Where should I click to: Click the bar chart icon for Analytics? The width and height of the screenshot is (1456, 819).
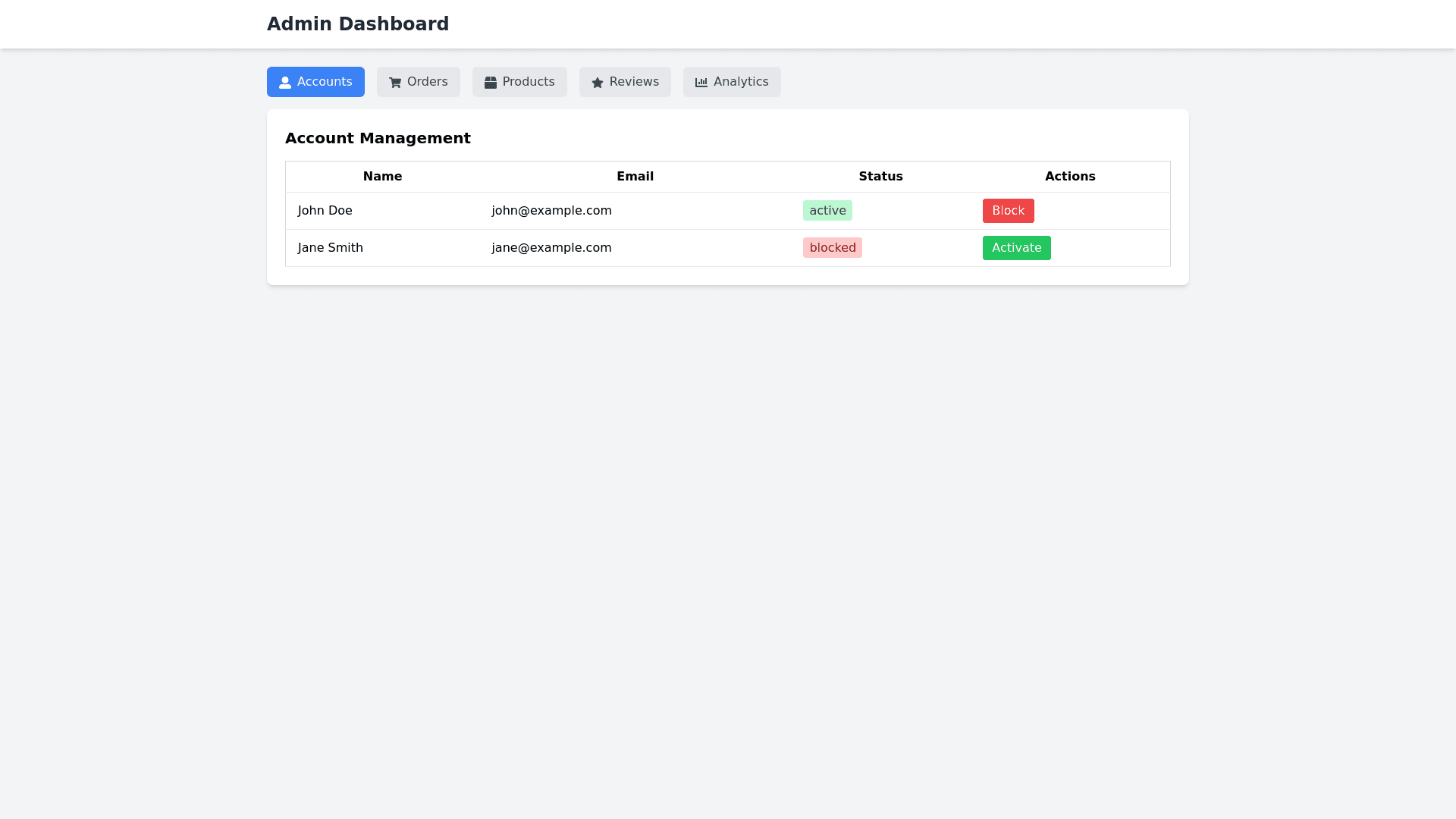tap(701, 83)
